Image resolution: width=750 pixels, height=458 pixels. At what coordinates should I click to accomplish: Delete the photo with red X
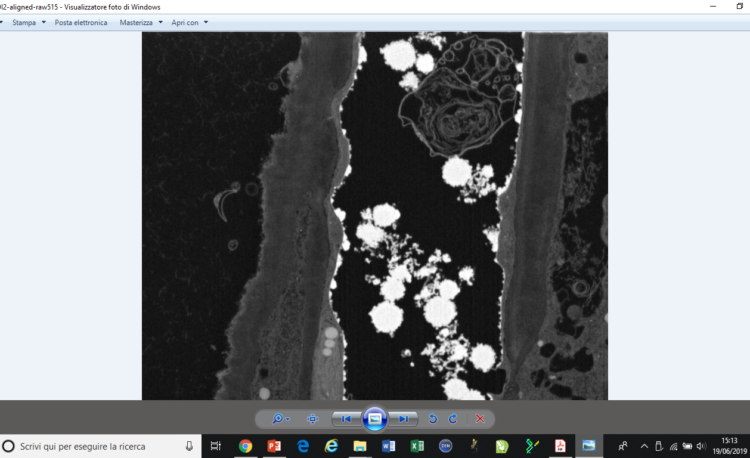(x=480, y=419)
